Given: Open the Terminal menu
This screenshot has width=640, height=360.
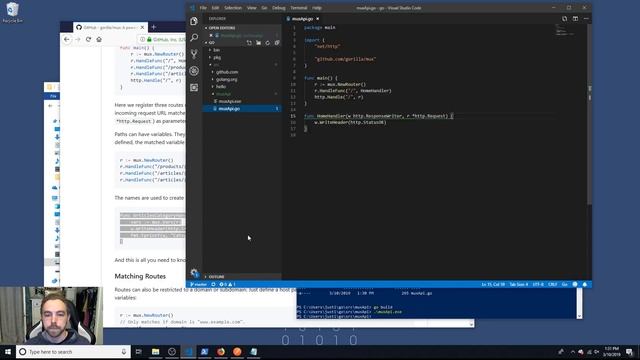Looking at the screenshot, I should (299, 8).
